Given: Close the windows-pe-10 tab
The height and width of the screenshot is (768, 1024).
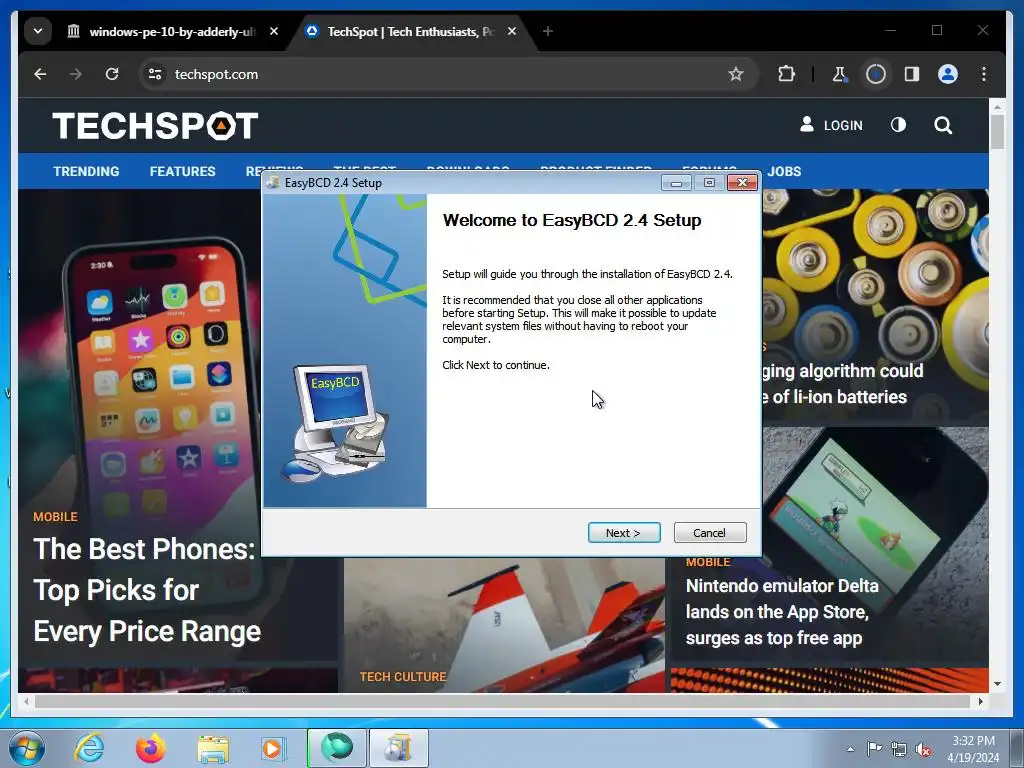Looking at the screenshot, I should pyautogui.click(x=274, y=31).
